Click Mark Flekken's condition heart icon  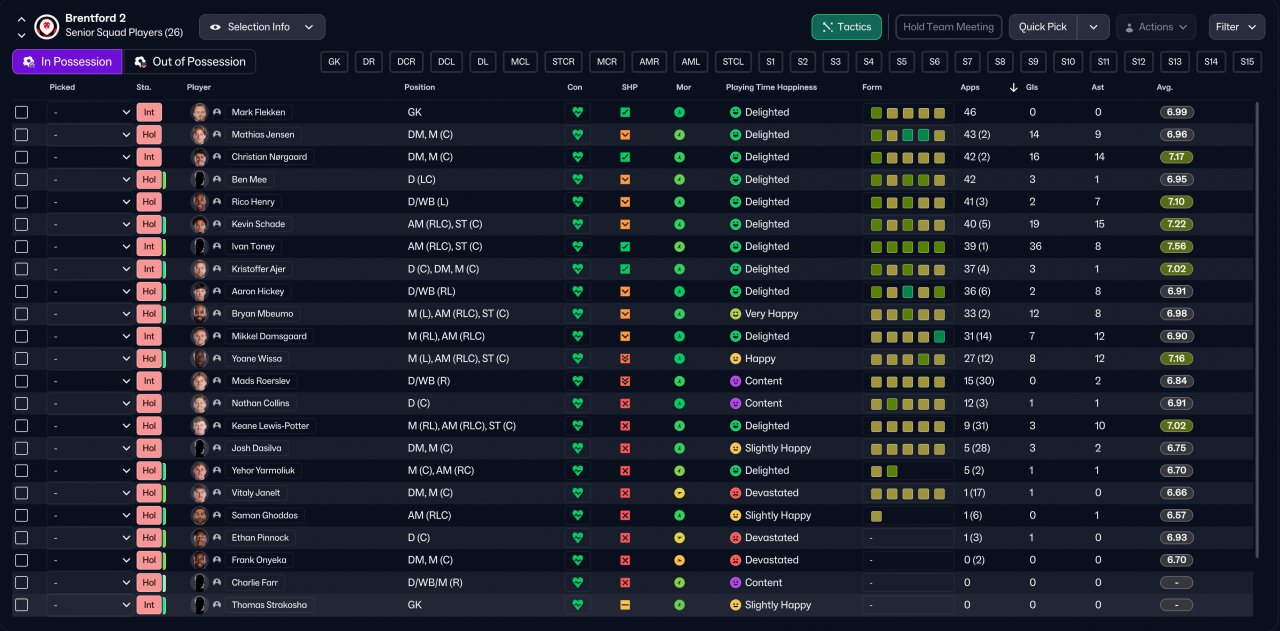[577, 113]
